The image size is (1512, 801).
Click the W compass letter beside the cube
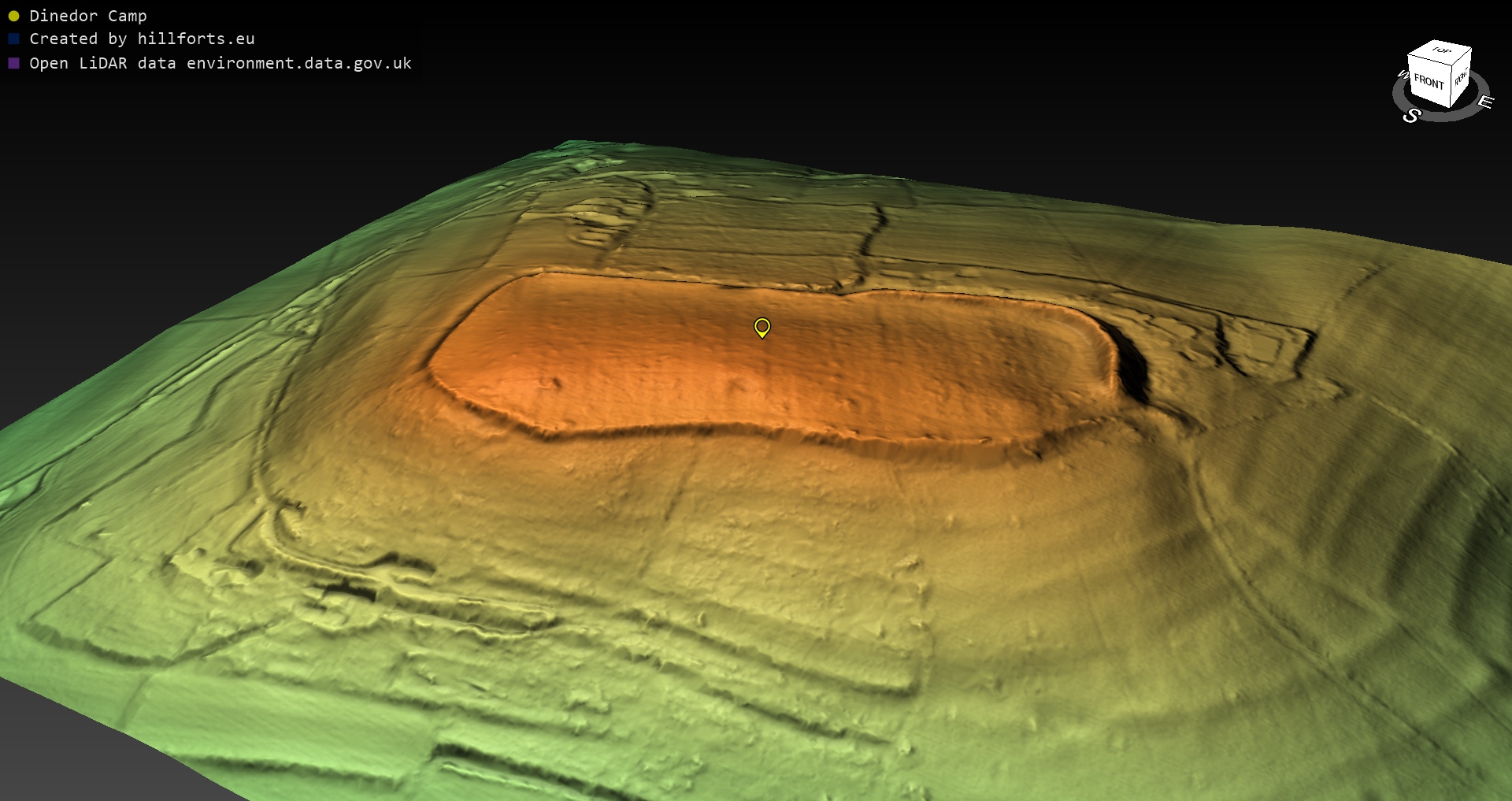(1402, 75)
